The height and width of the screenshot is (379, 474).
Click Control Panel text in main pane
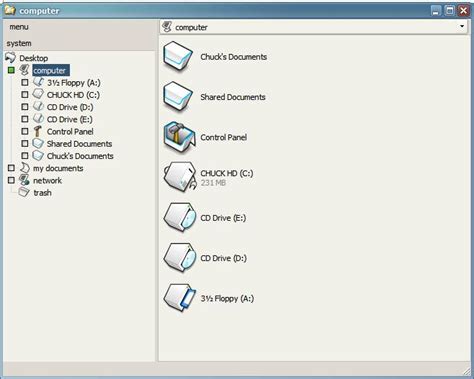(224, 137)
